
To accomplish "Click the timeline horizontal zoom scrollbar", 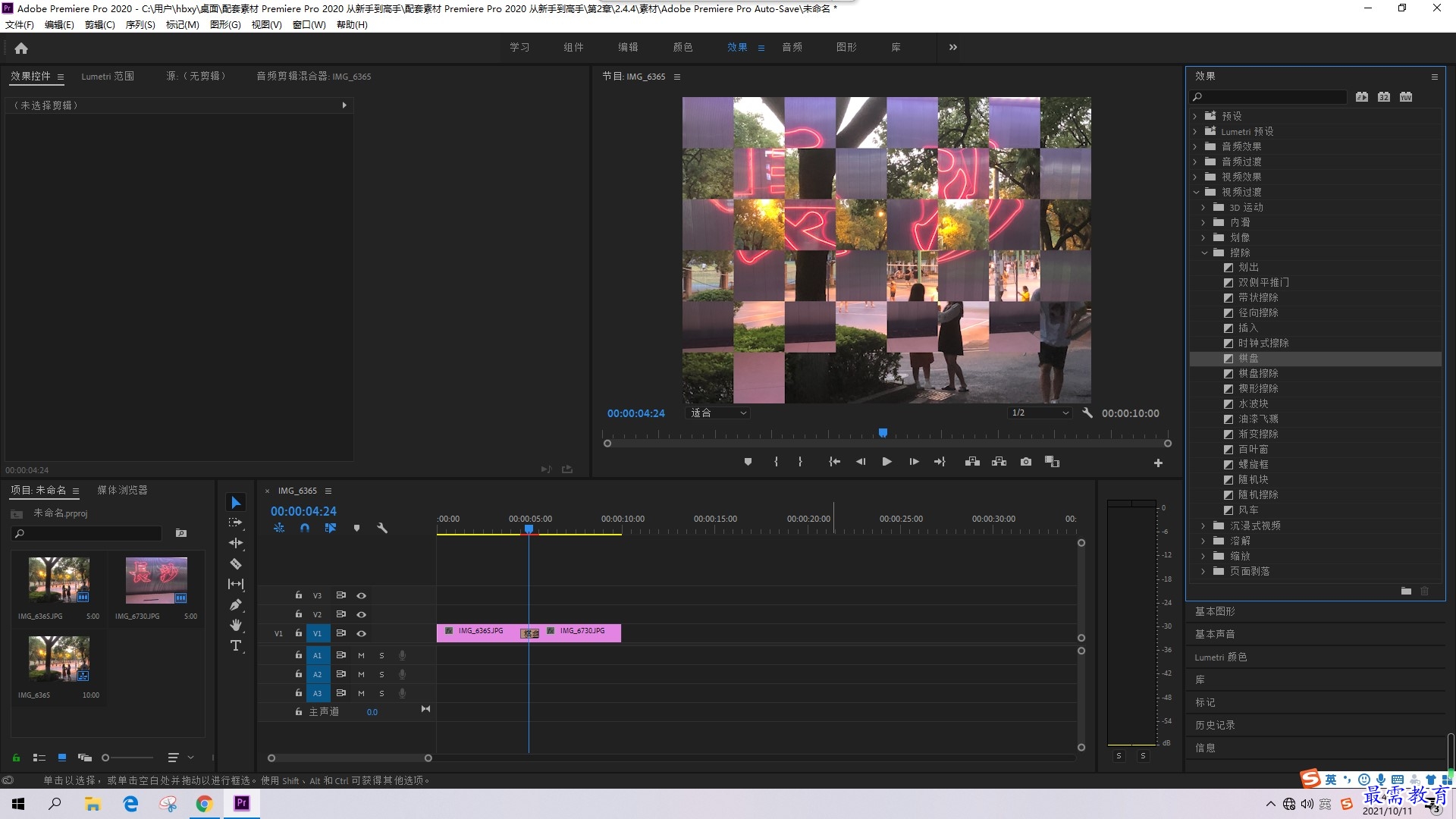I will point(350,758).
